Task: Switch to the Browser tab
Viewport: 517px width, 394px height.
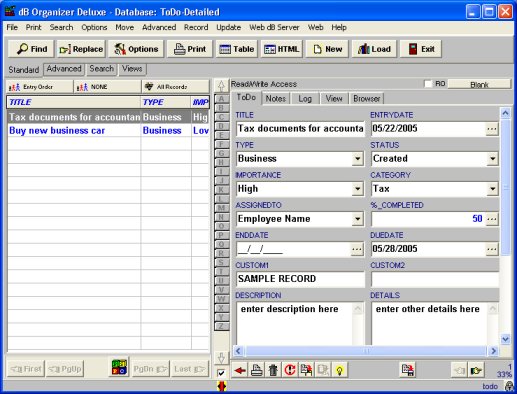Action: 367,99
